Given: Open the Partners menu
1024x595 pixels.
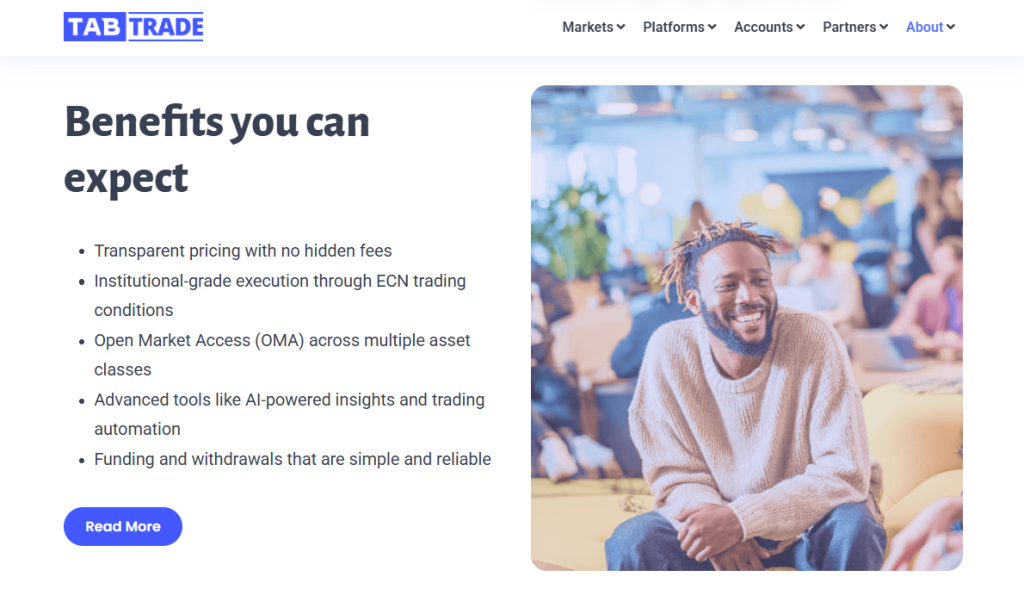Looking at the screenshot, I should click(x=849, y=27).
